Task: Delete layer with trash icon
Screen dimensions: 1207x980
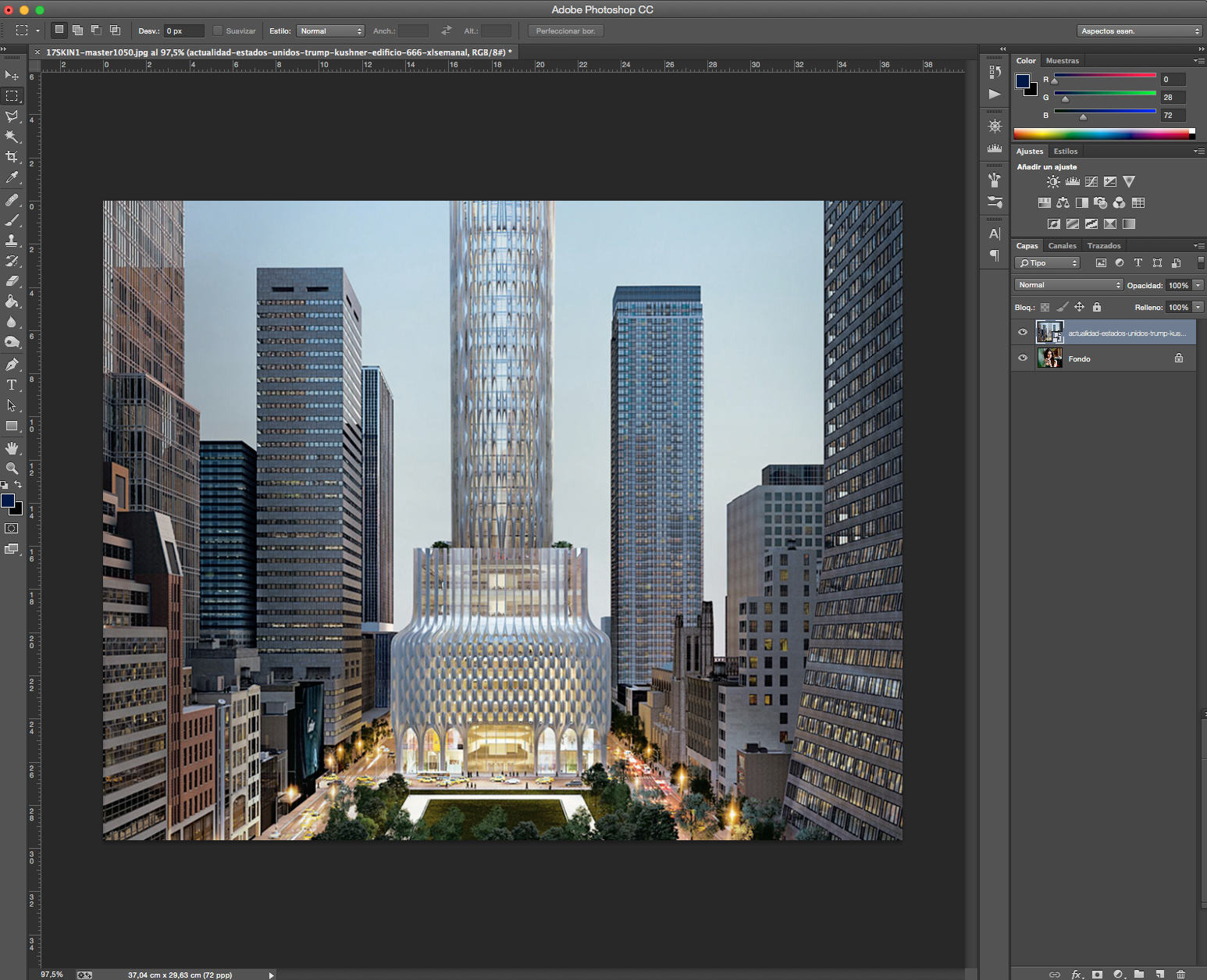Action: 1180,974
